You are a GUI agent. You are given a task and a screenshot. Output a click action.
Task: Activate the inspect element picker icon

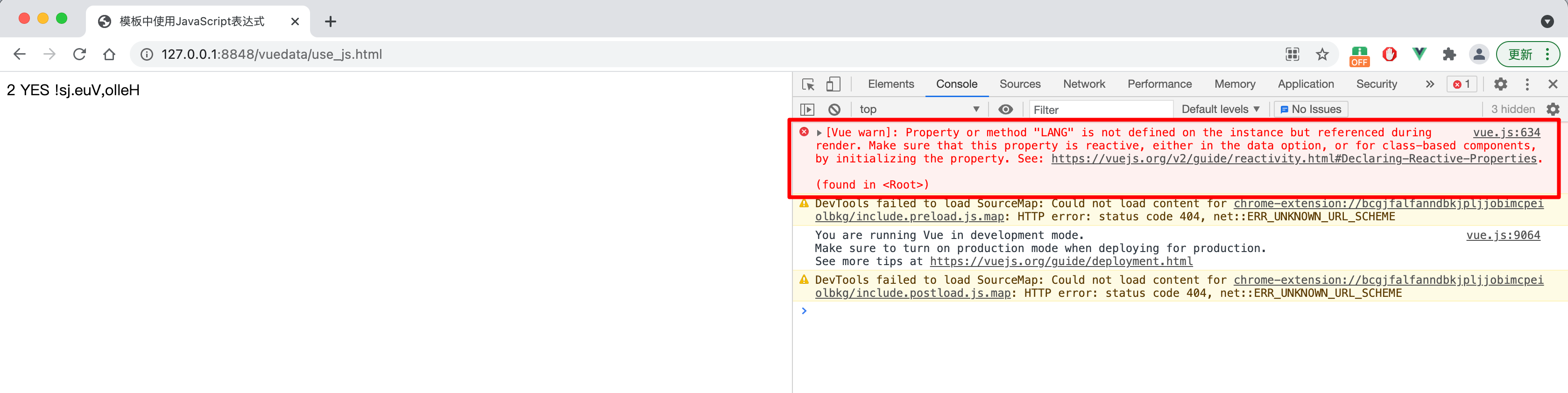pyautogui.click(x=808, y=84)
